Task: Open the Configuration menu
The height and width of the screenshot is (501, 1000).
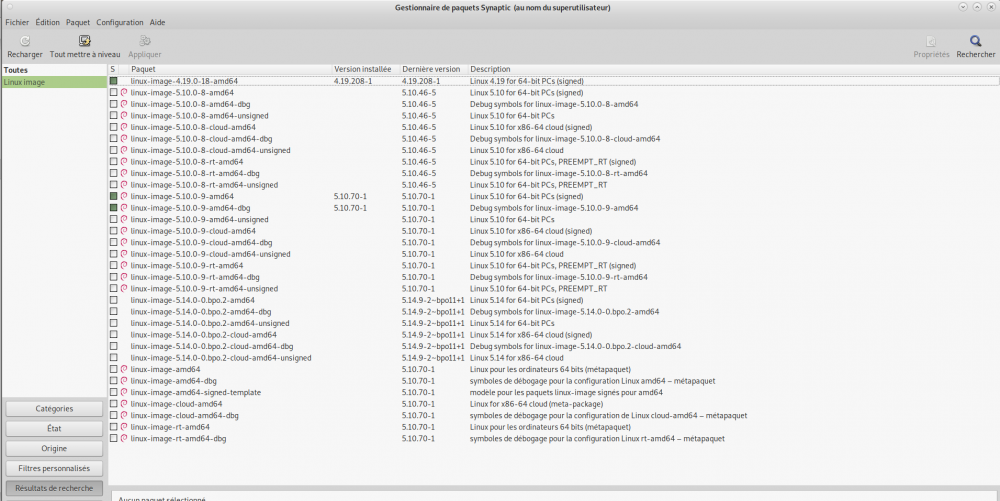Action: [119, 22]
